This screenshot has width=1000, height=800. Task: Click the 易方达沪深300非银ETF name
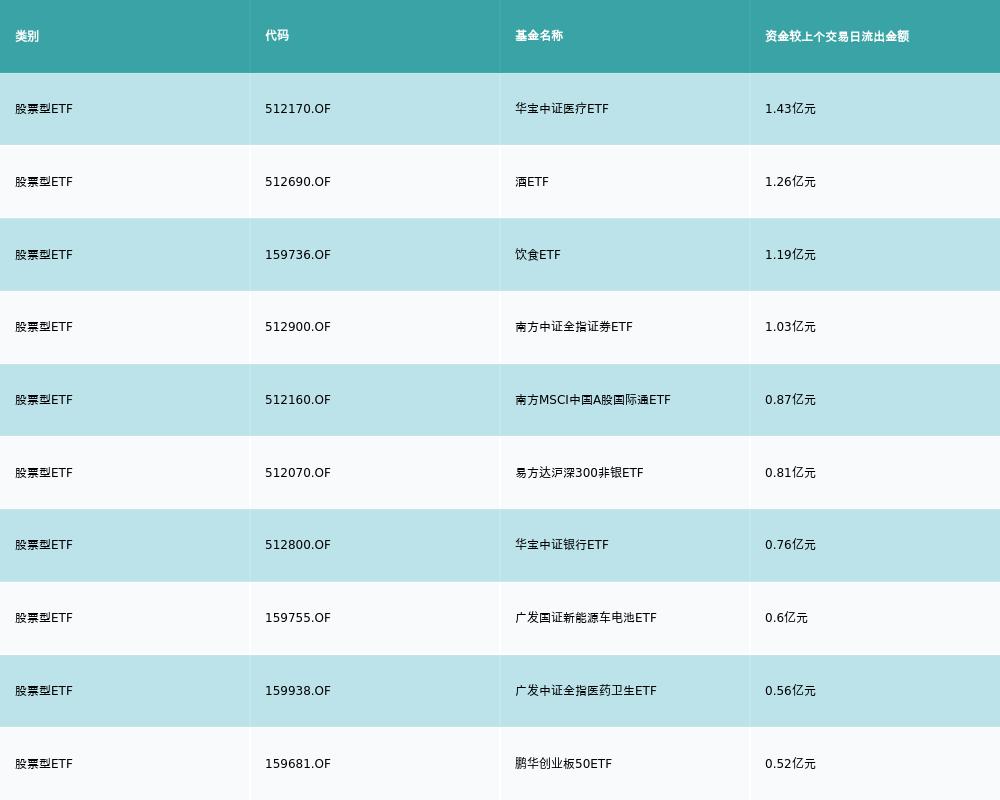click(579, 473)
